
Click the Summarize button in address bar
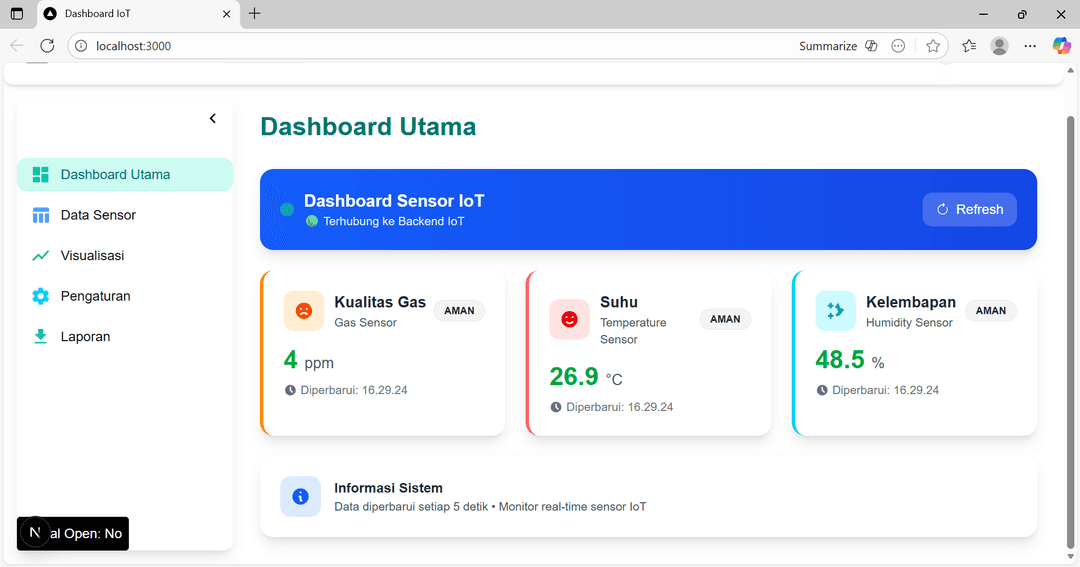(x=828, y=46)
